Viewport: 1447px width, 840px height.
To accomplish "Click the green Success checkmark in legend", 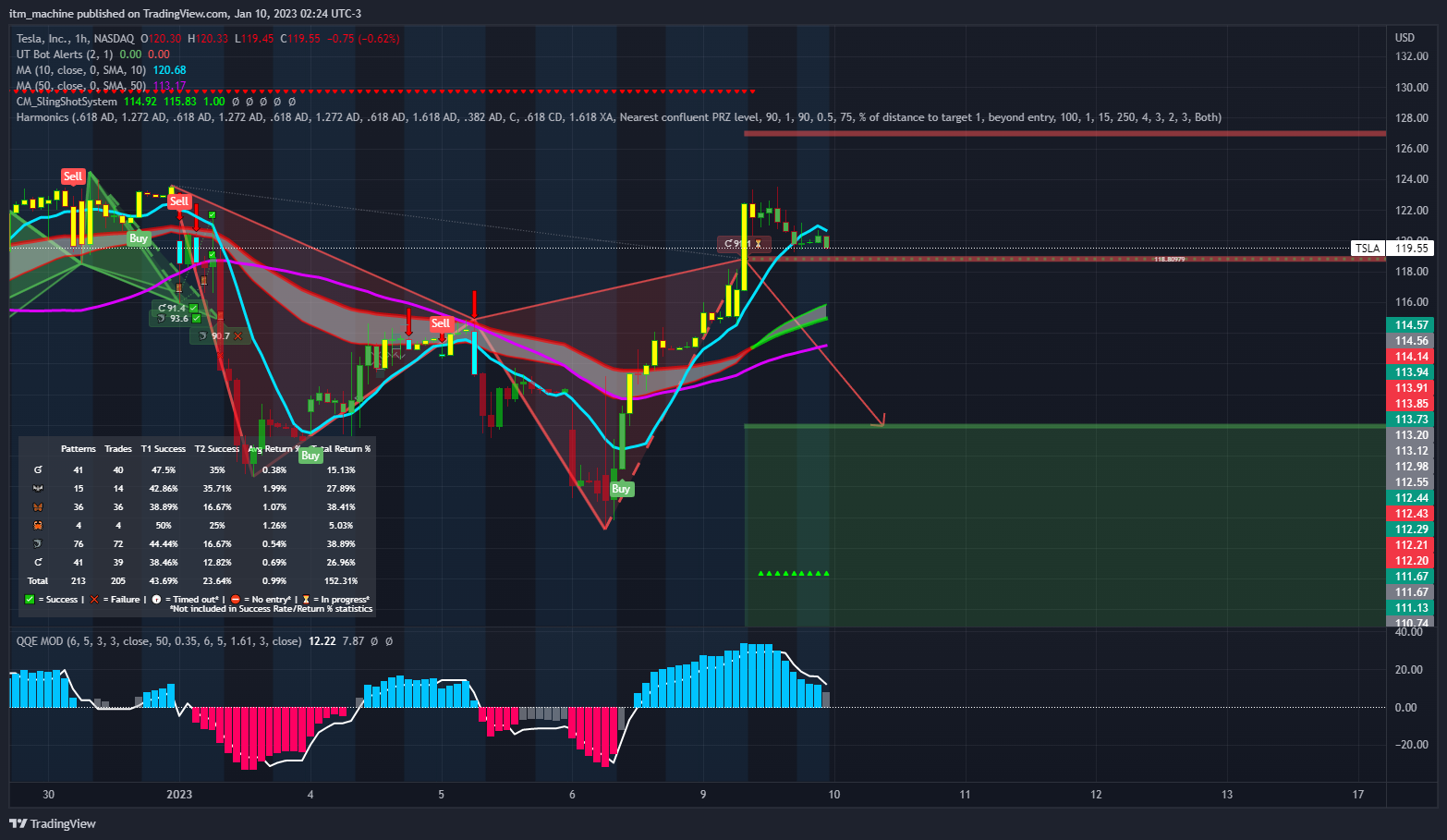I will 30,599.
